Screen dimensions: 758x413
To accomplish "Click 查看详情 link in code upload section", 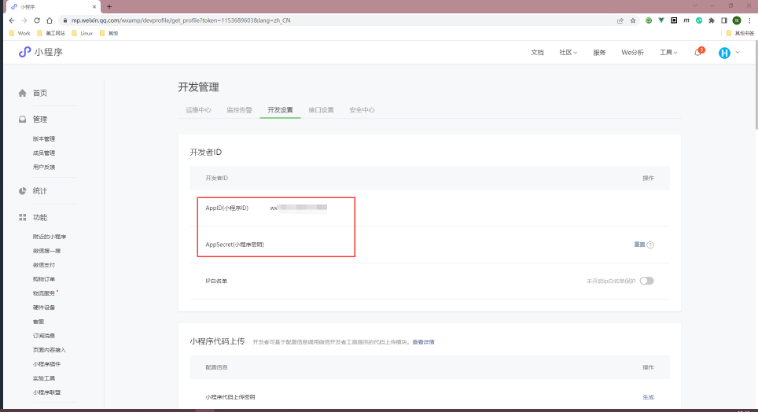I will 423,342.
